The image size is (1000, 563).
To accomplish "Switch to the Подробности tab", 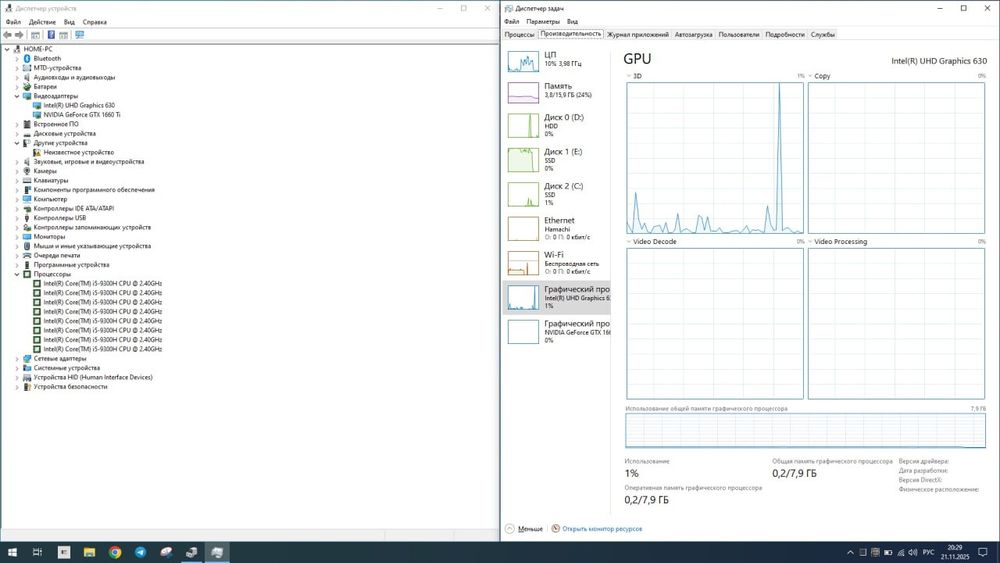I will tap(785, 34).
